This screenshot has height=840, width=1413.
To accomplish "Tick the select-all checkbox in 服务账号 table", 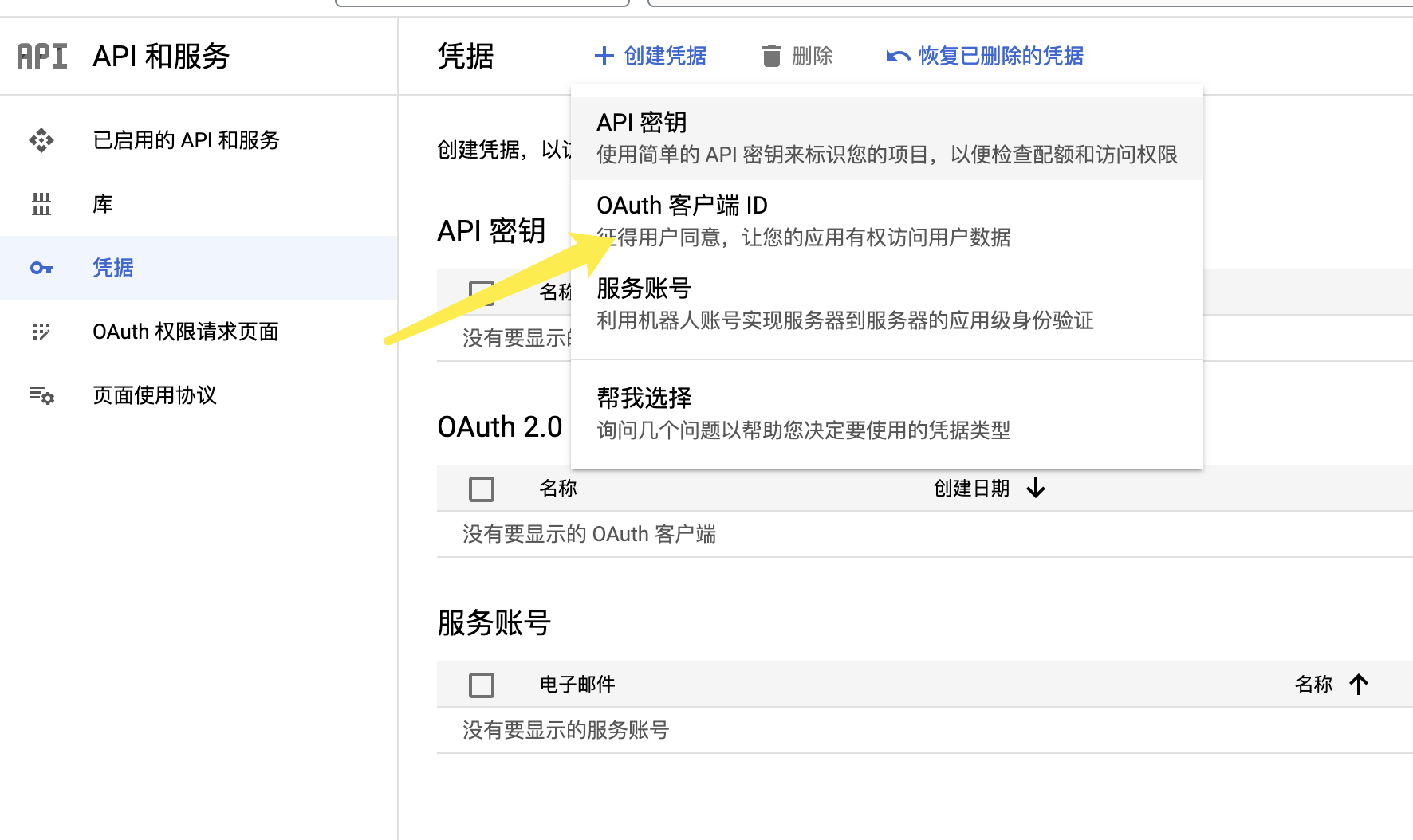I will [x=482, y=685].
